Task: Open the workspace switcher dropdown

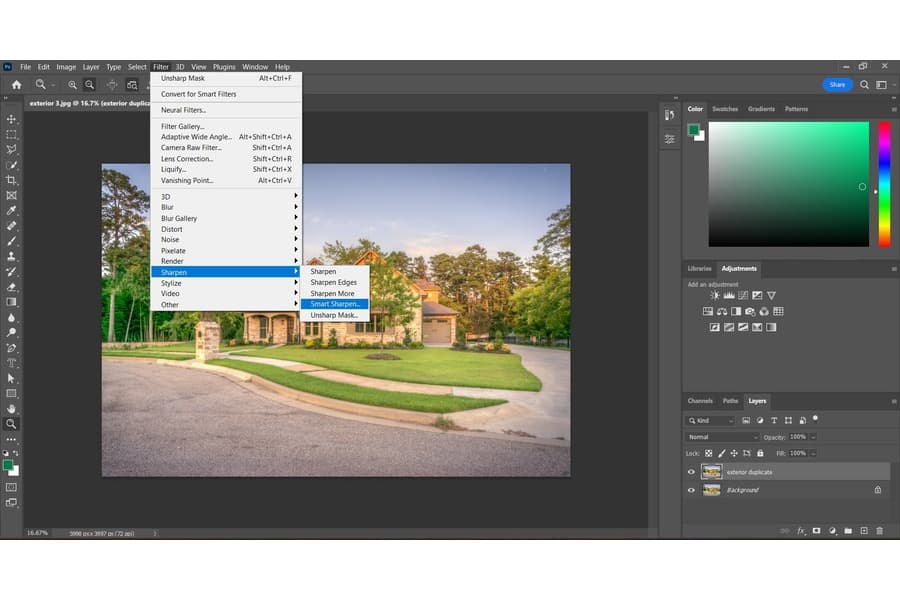Action: pos(882,85)
